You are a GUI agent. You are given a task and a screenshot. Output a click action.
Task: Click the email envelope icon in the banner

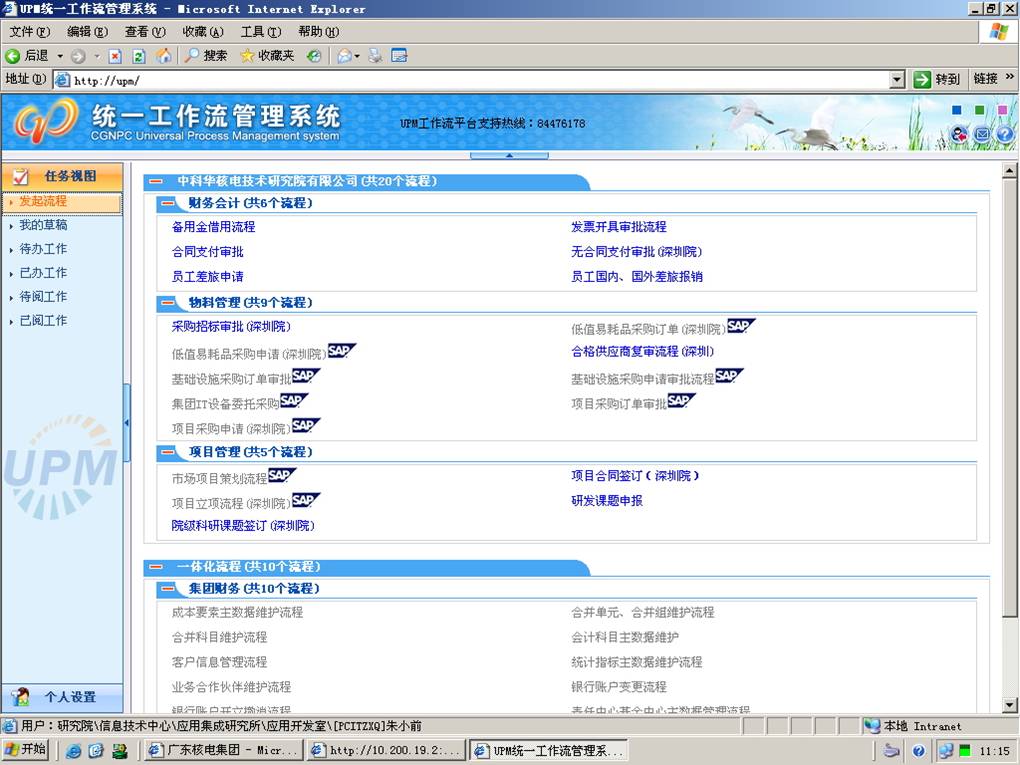[983, 133]
